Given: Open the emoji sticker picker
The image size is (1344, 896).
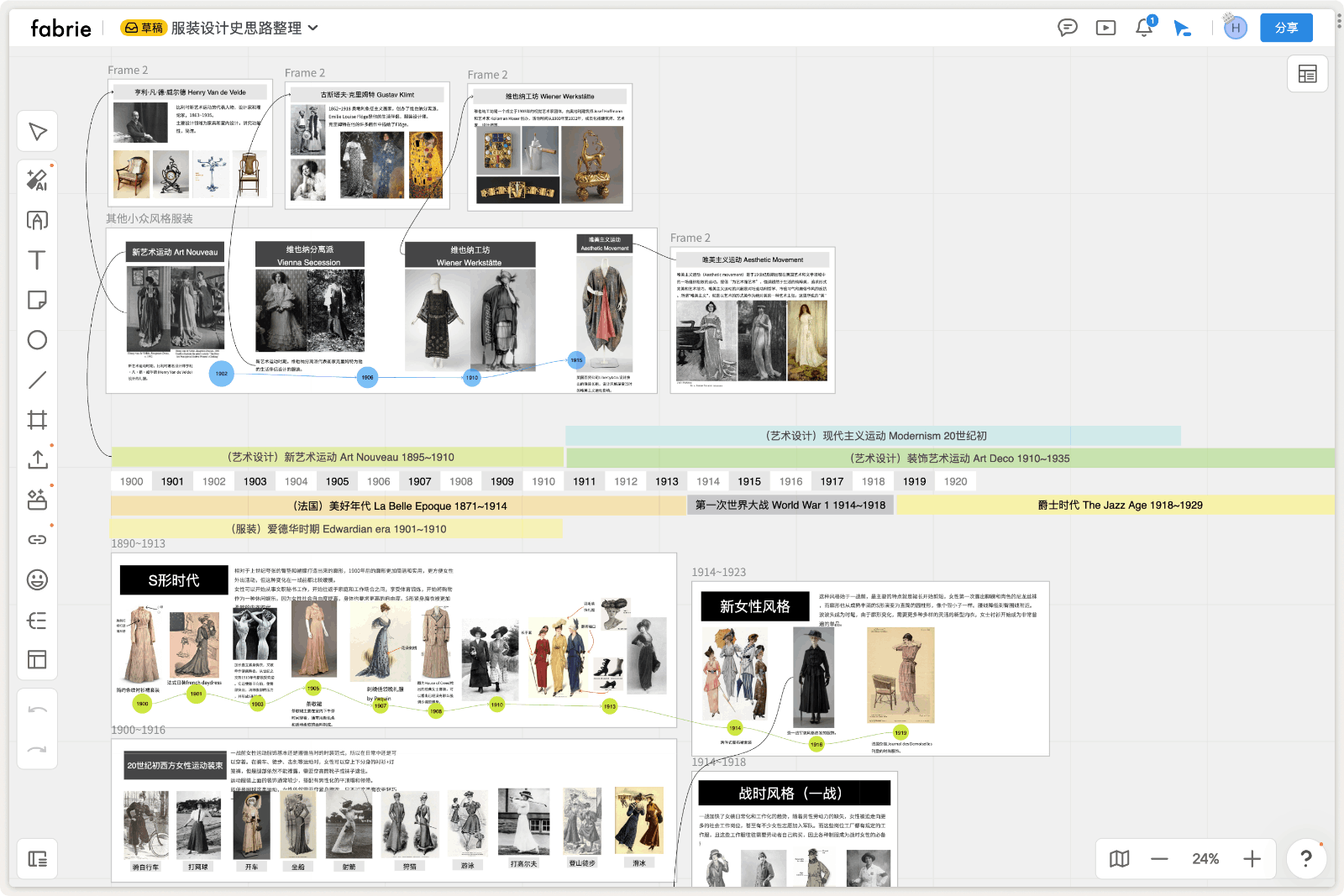Looking at the screenshot, I should coord(37,579).
